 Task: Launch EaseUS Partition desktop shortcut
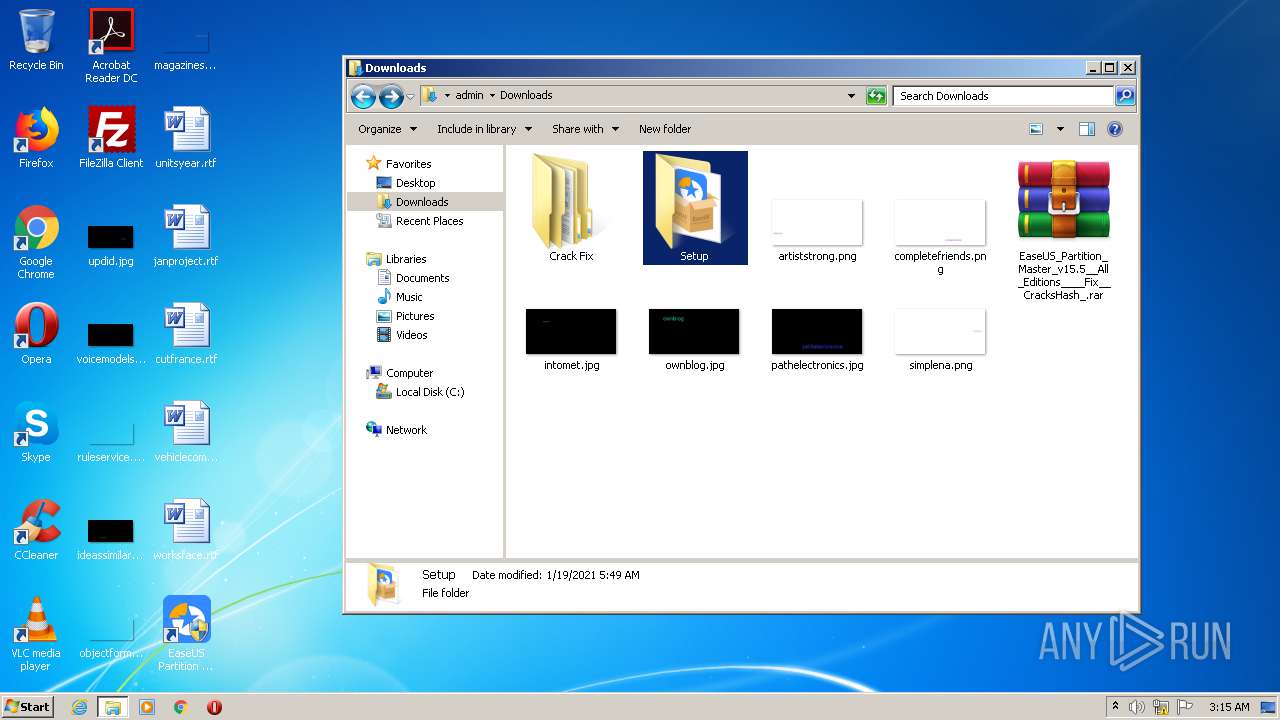pyautogui.click(x=186, y=634)
